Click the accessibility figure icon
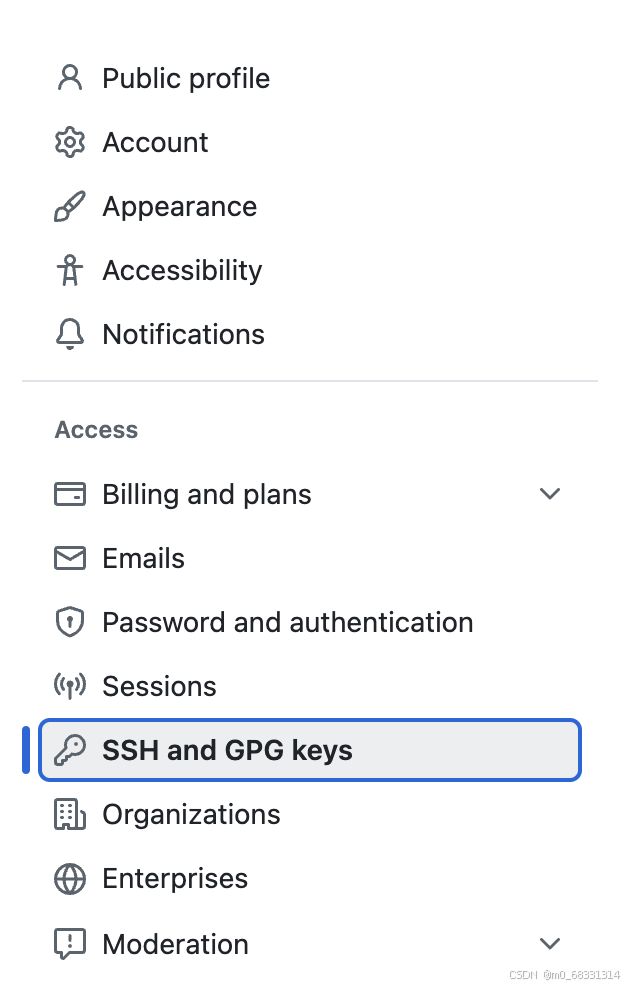Screen dimensions: 636x986 click(x=70, y=270)
